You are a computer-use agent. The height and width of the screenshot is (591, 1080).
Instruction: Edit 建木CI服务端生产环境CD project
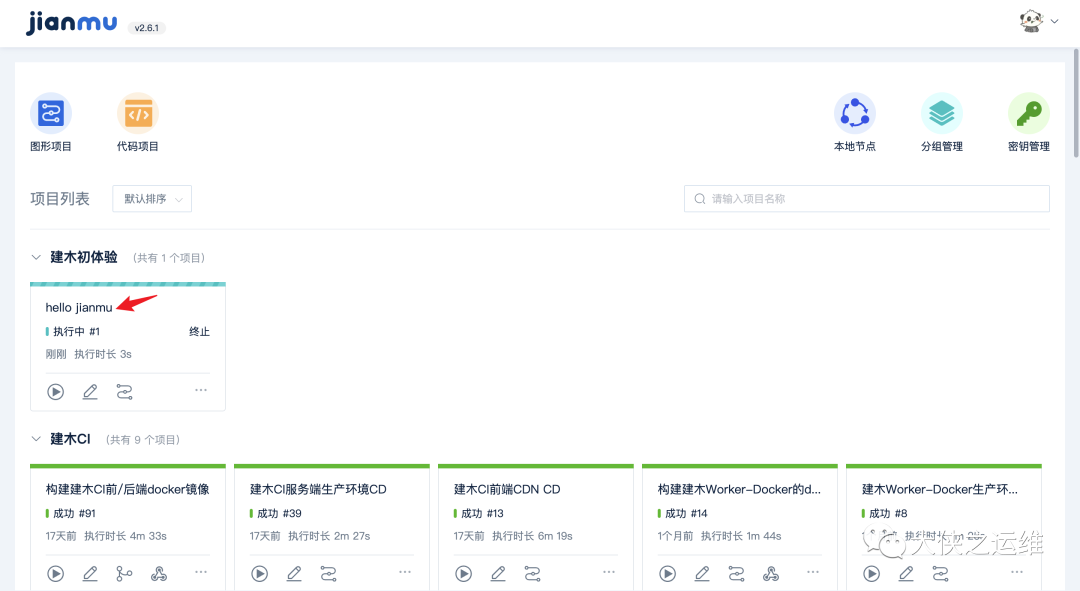(x=294, y=574)
